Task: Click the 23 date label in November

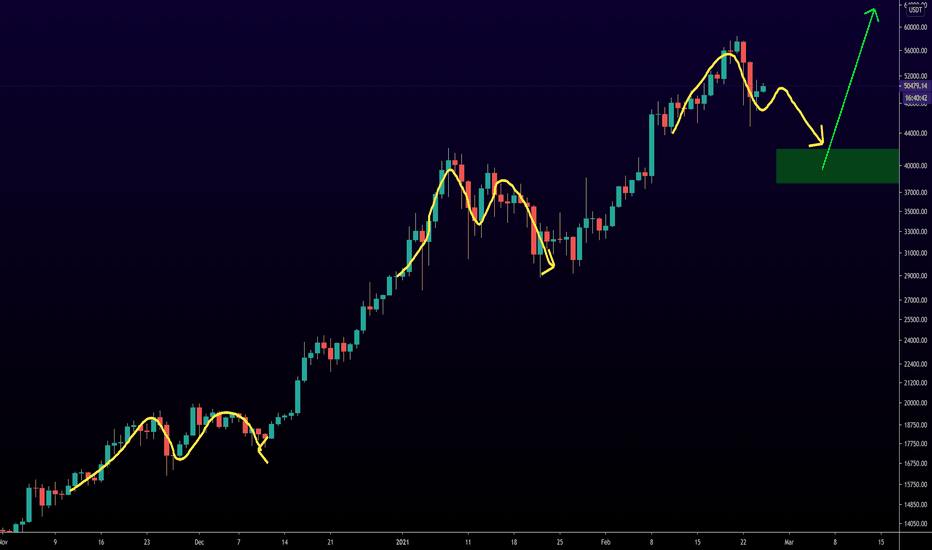Action: 147,542
